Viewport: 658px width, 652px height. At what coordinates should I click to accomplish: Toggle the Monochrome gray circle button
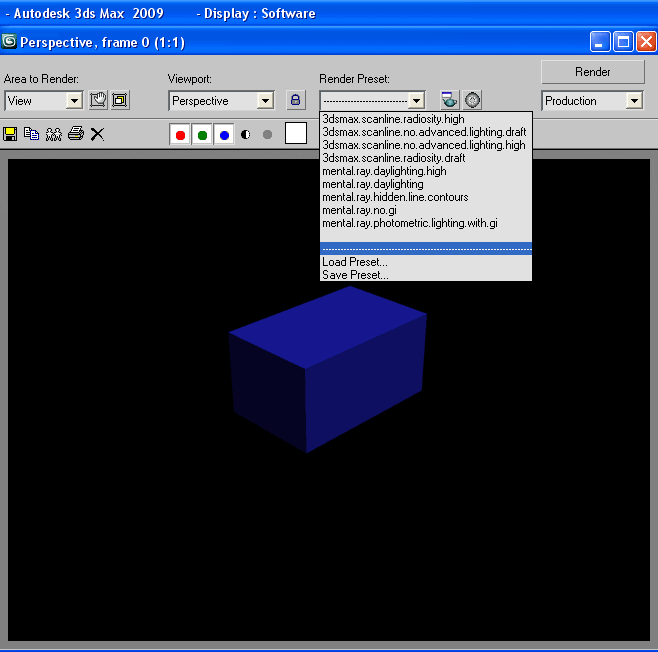[x=267, y=135]
